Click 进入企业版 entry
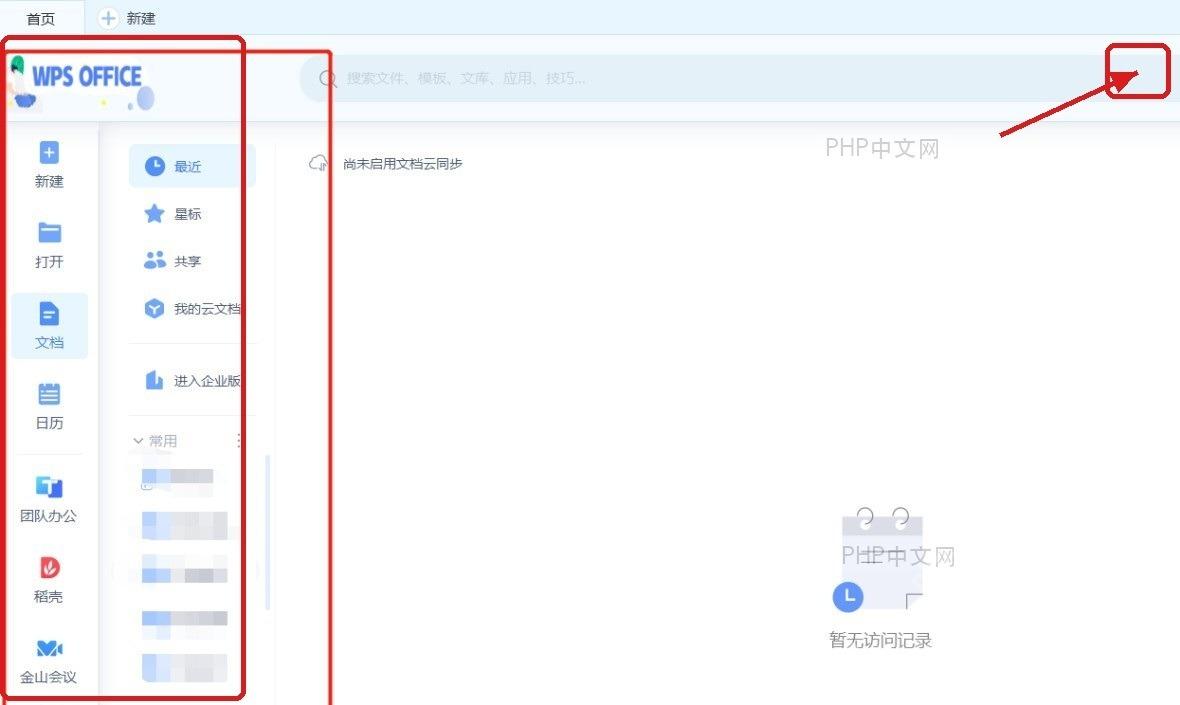 [x=192, y=381]
